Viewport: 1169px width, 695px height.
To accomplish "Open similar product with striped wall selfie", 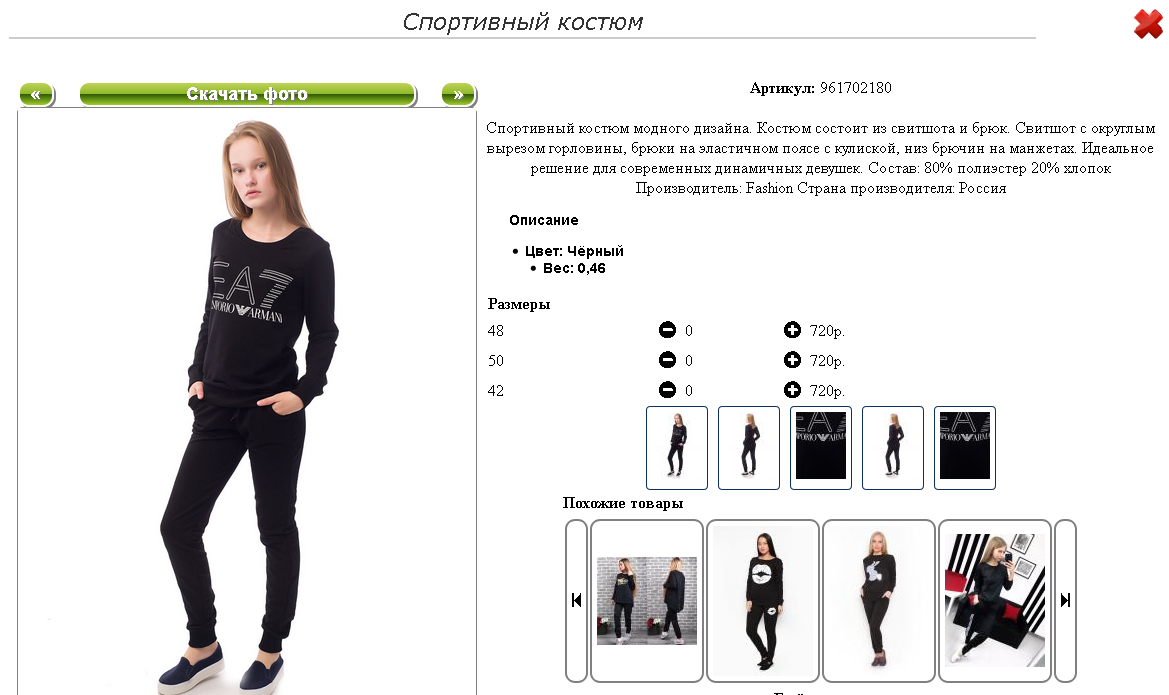I will point(995,600).
